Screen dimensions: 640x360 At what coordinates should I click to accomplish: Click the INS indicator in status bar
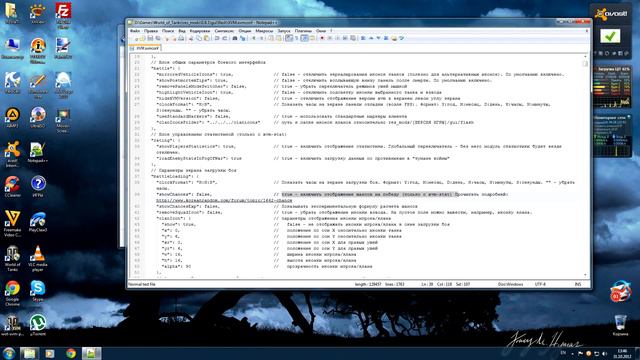coord(578,284)
